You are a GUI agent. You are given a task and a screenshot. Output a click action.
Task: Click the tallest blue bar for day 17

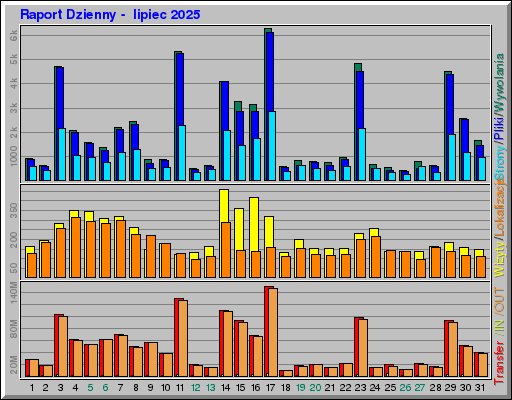[x=270, y=72]
